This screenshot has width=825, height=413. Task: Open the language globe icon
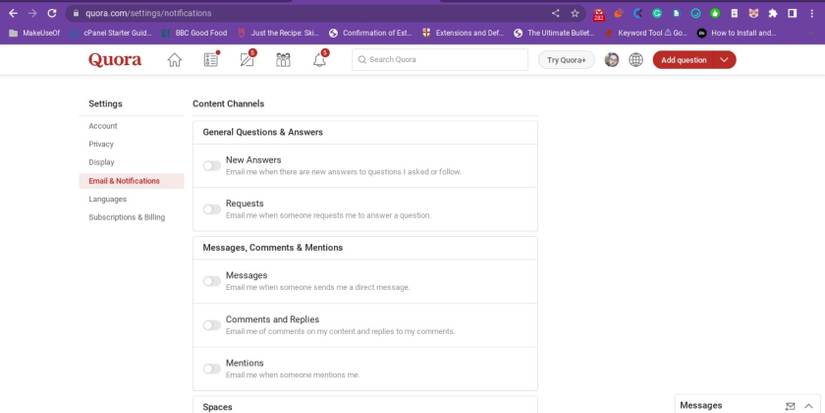(x=636, y=60)
